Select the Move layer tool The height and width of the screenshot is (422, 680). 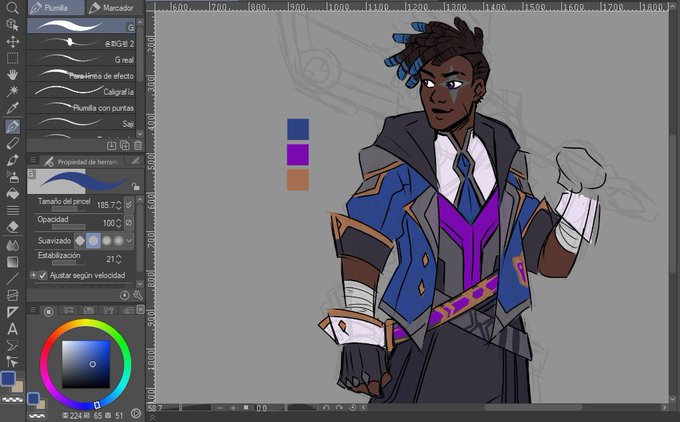12,42
